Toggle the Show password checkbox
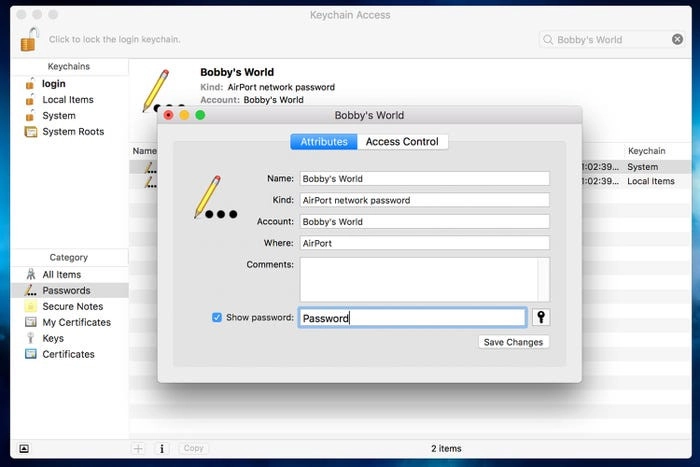 217,318
